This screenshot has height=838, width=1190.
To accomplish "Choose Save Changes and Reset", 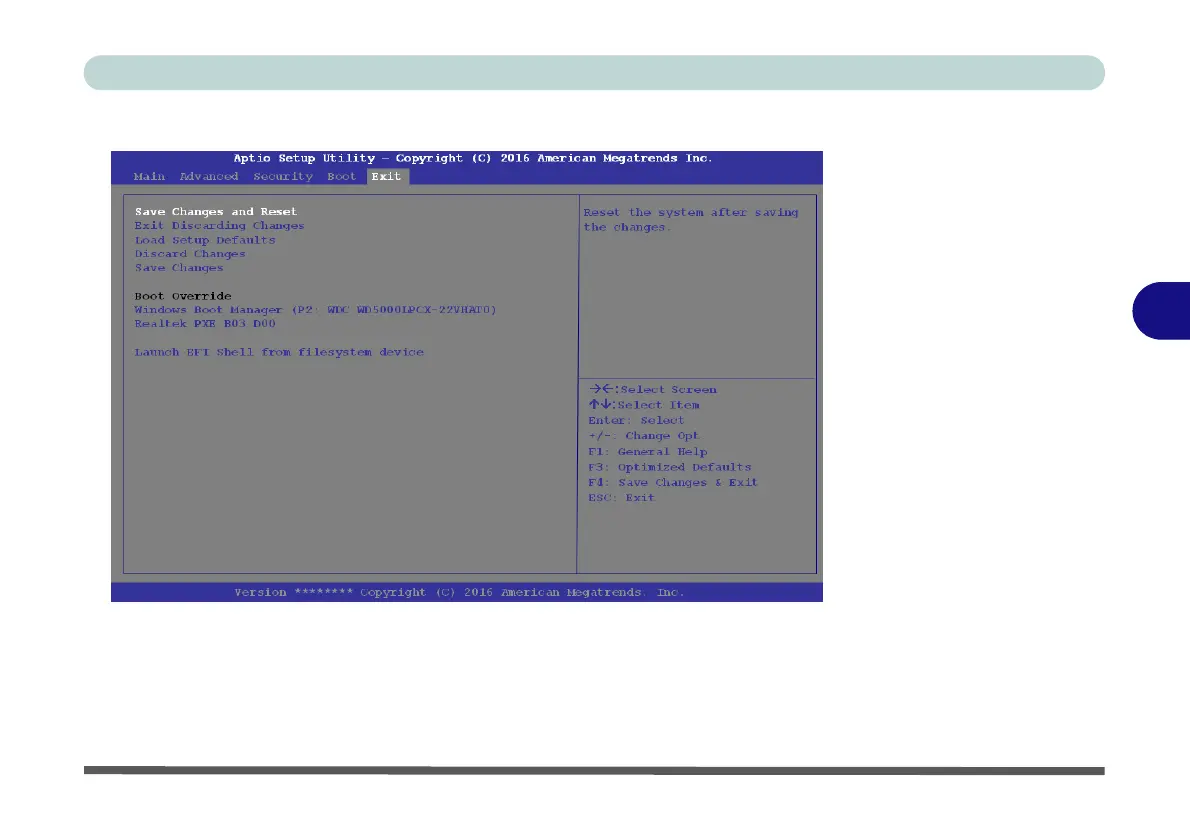I will click(x=216, y=212).
